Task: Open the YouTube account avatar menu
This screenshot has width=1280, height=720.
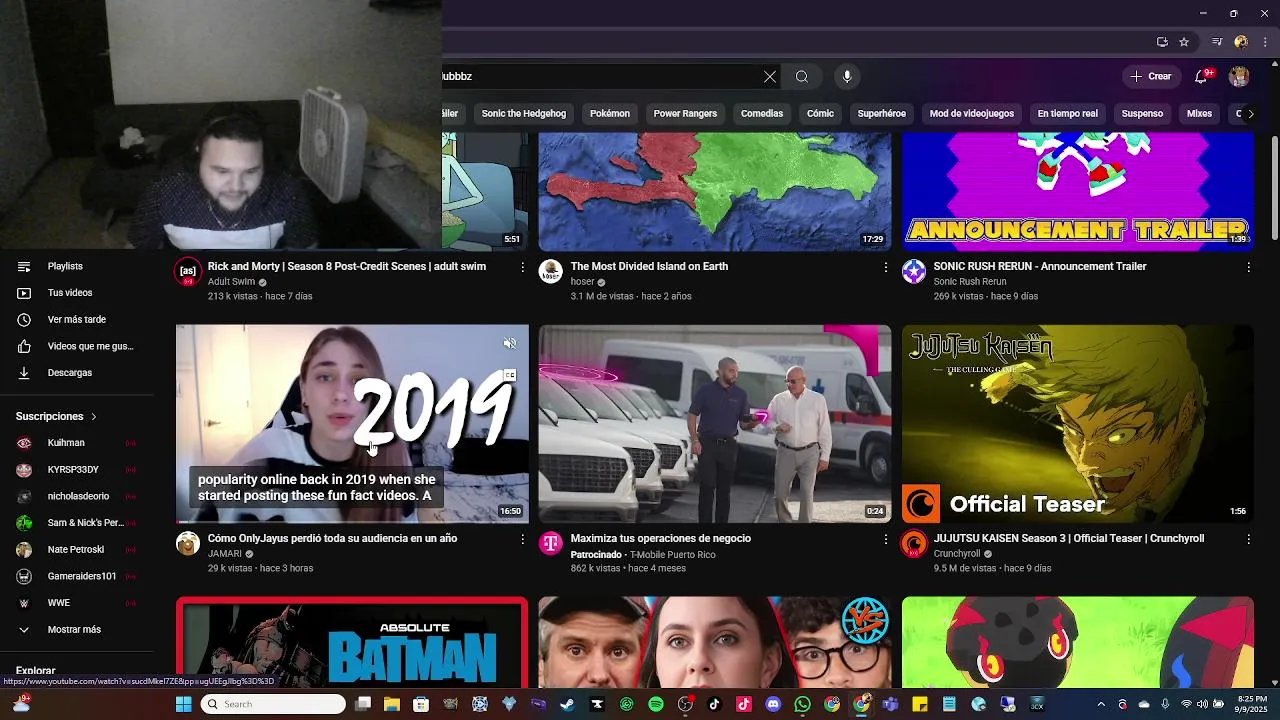Action: click(1239, 77)
